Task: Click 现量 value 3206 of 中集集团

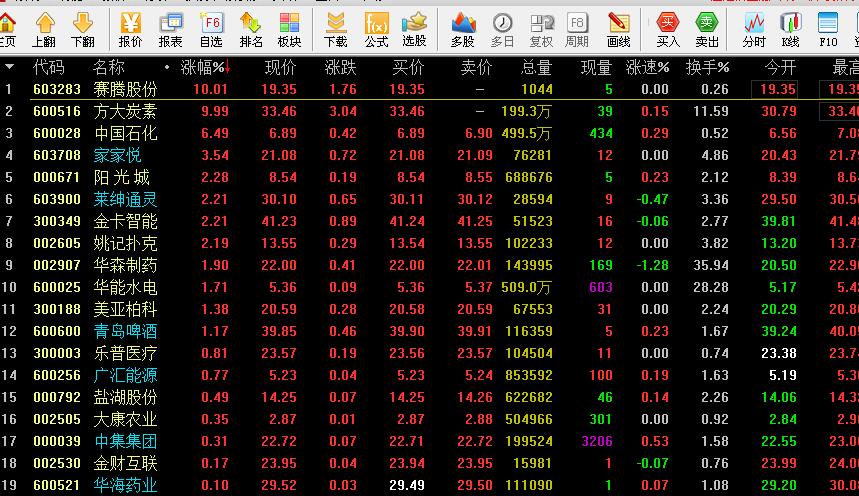Action: (x=597, y=441)
